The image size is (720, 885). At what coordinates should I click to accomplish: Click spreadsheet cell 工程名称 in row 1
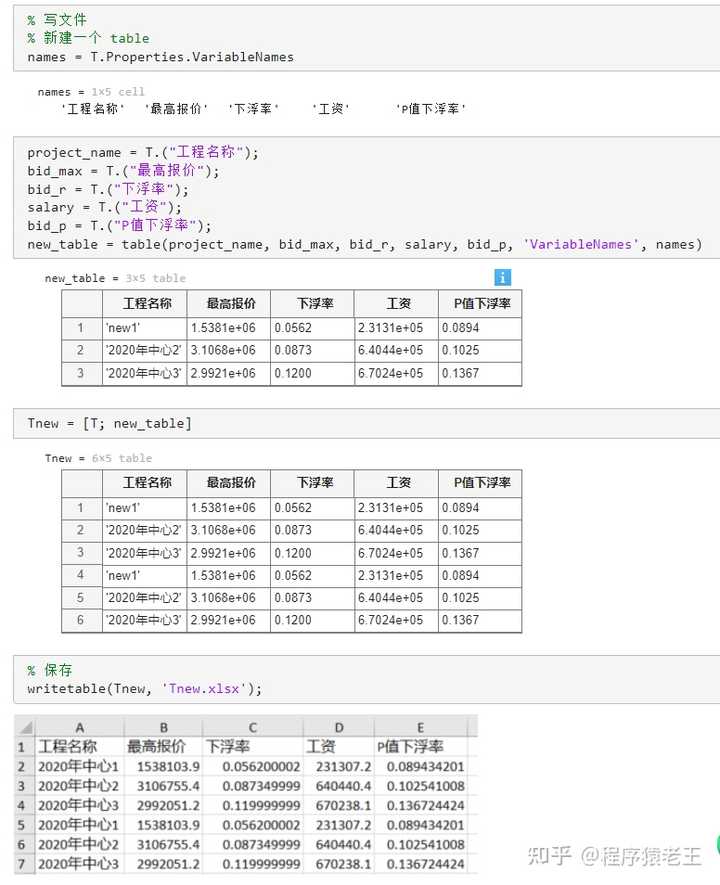coord(80,747)
